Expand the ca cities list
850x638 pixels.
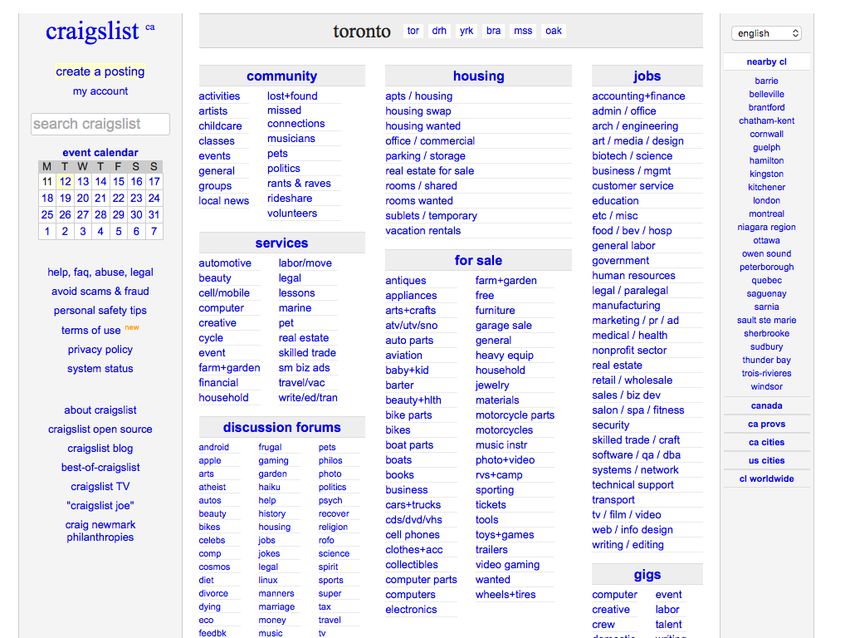pos(767,442)
